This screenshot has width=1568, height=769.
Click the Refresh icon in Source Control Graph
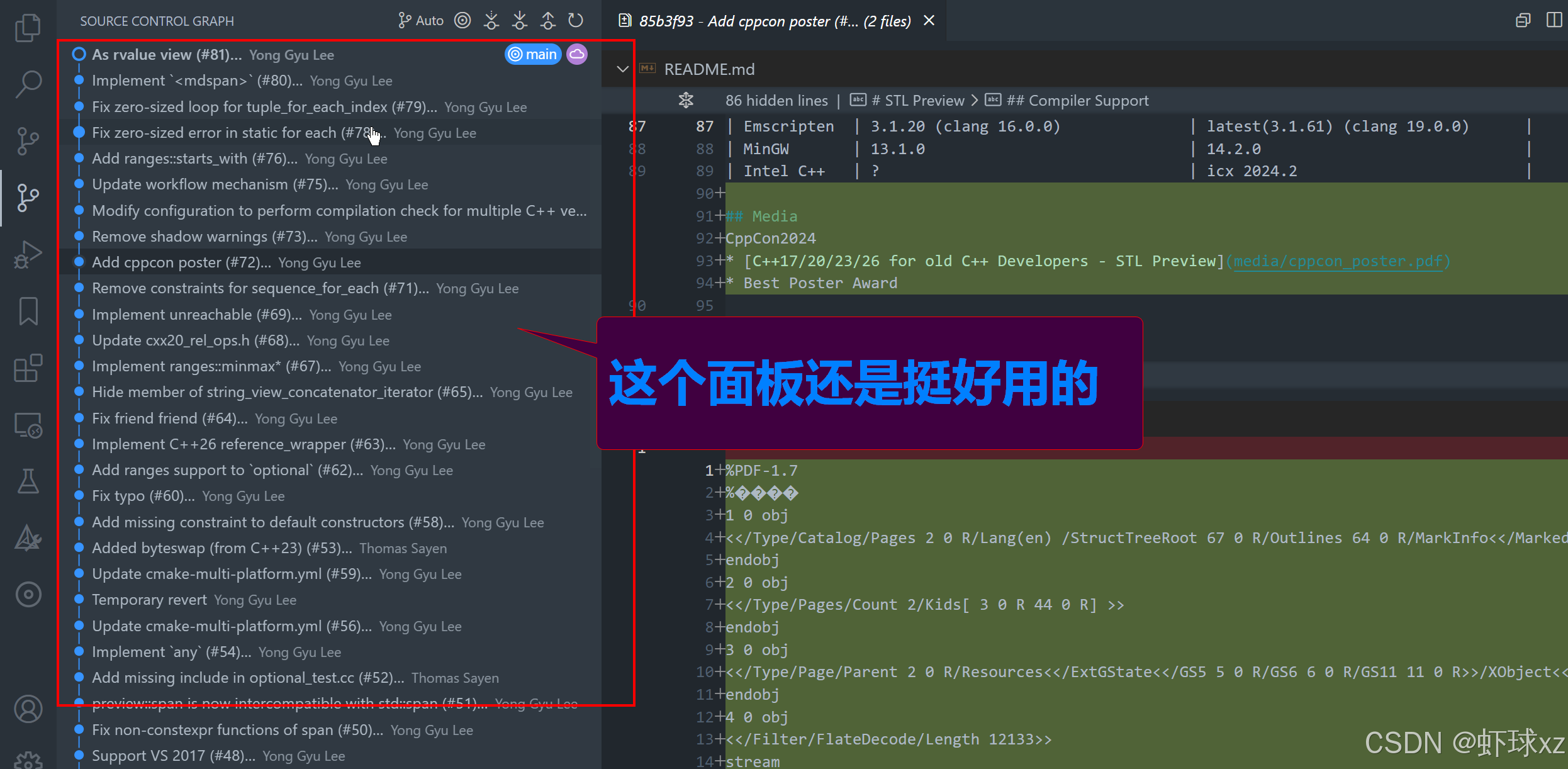click(575, 21)
